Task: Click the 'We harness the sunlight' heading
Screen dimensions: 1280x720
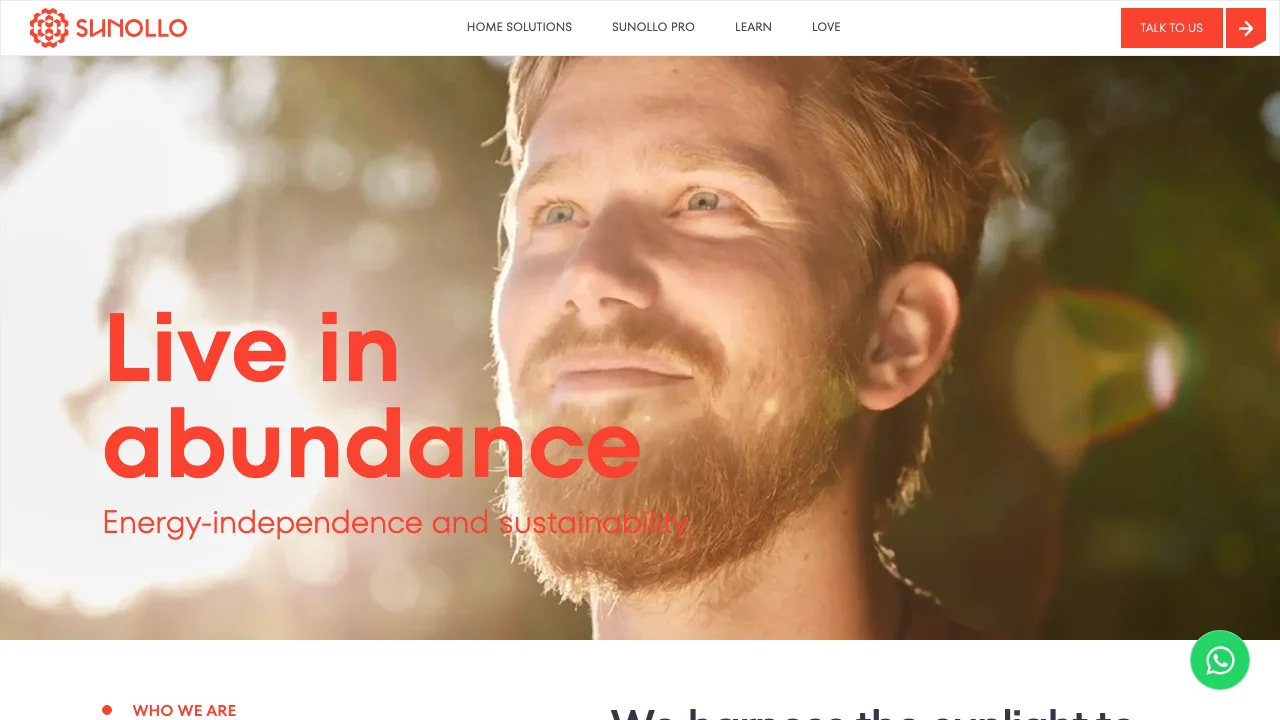Action: [x=872, y=712]
